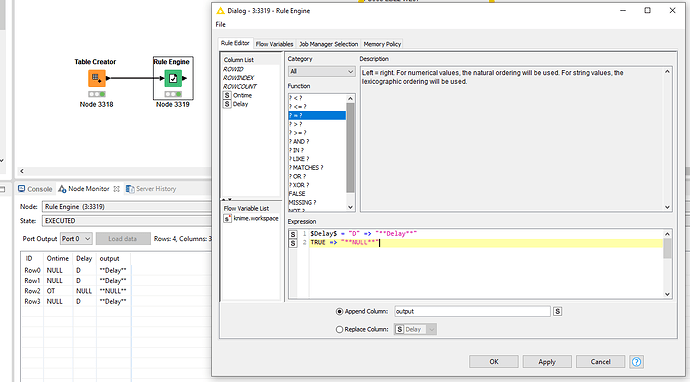Click the OK button

(494, 362)
